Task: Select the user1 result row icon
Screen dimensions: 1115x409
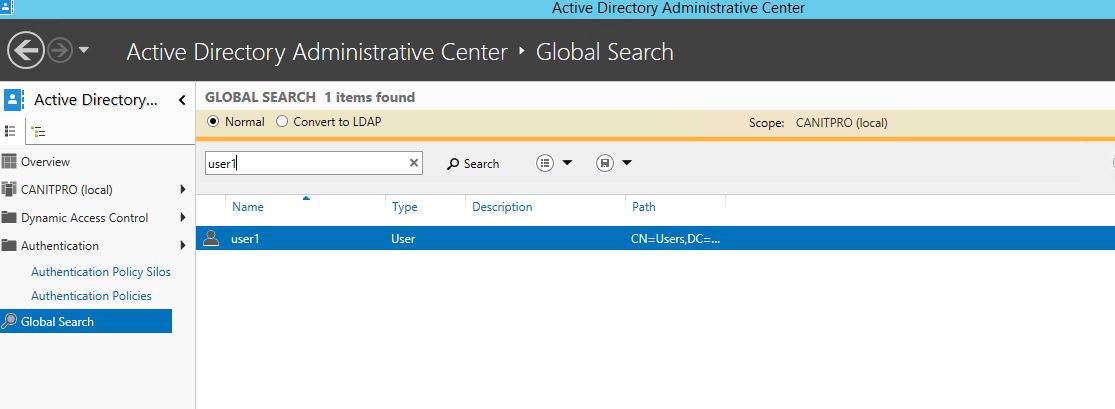Action: [210, 238]
